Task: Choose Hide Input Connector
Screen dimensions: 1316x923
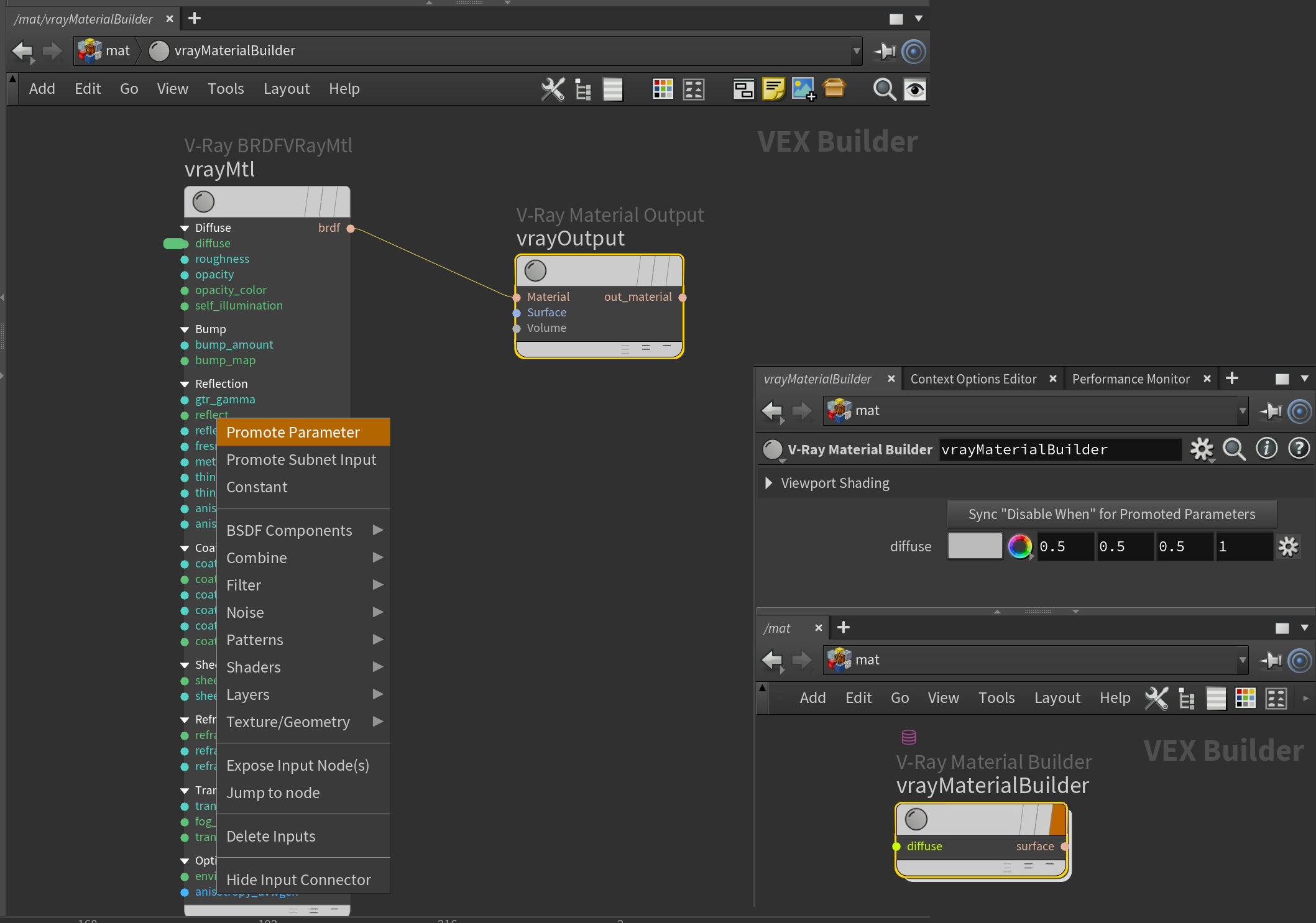Action: click(304, 879)
